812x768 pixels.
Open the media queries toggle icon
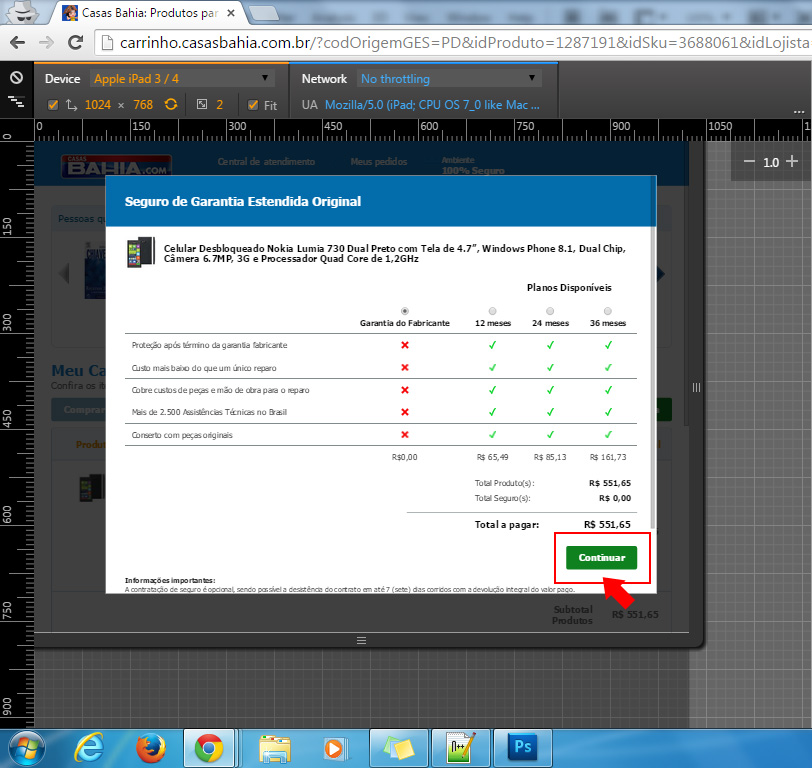point(16,102)
